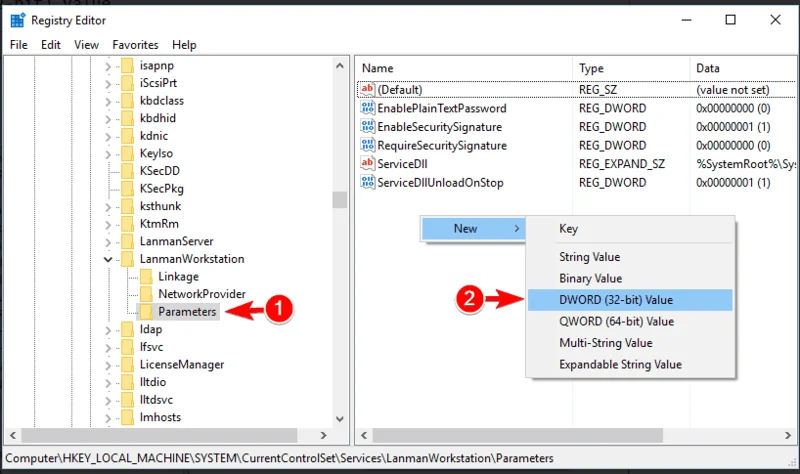This screenshot has height=474, width=800.
Task: Click values pane horizontal scroll left arrow
Action: 364,435
